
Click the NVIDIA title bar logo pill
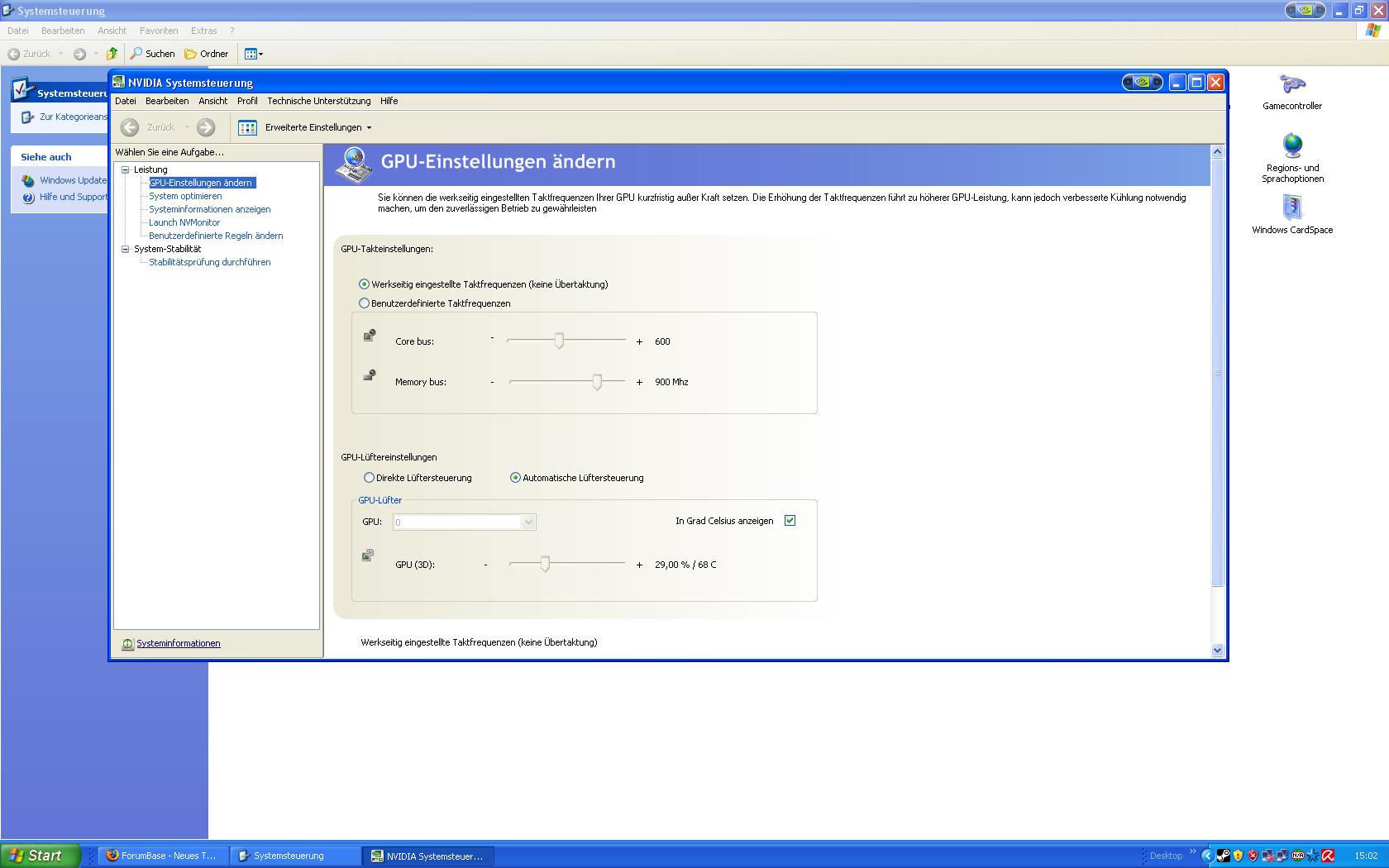point(1143,82)
